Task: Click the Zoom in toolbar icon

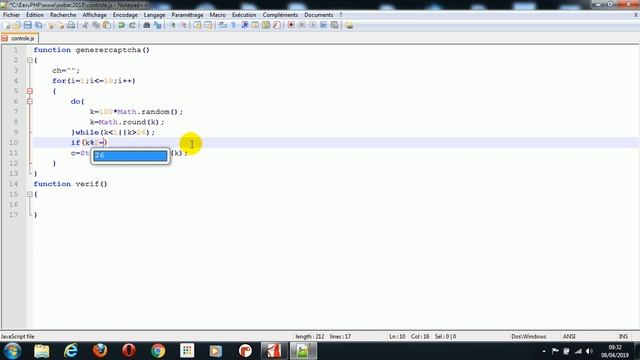Action: click(173, 25)
